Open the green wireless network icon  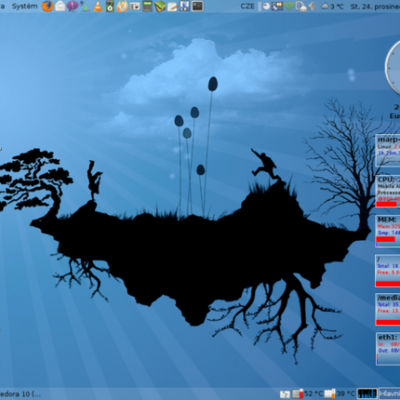pyautogui.click(x=289, y=6)
